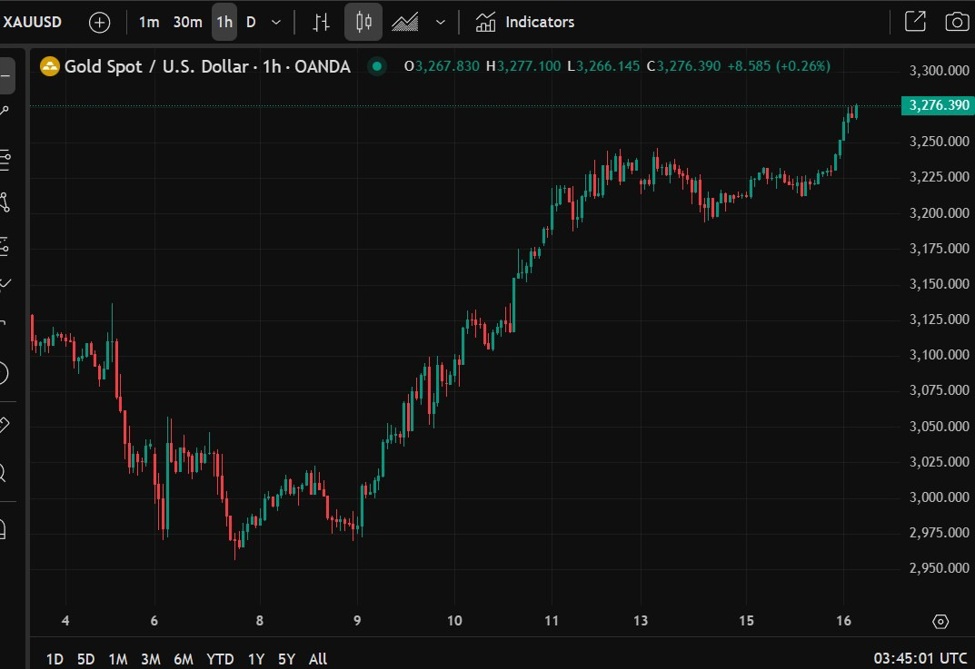The width and height of the screenshot is (975, 669).
Task: Toggle candlestick chart style
Action: click(x=362, y=21)
